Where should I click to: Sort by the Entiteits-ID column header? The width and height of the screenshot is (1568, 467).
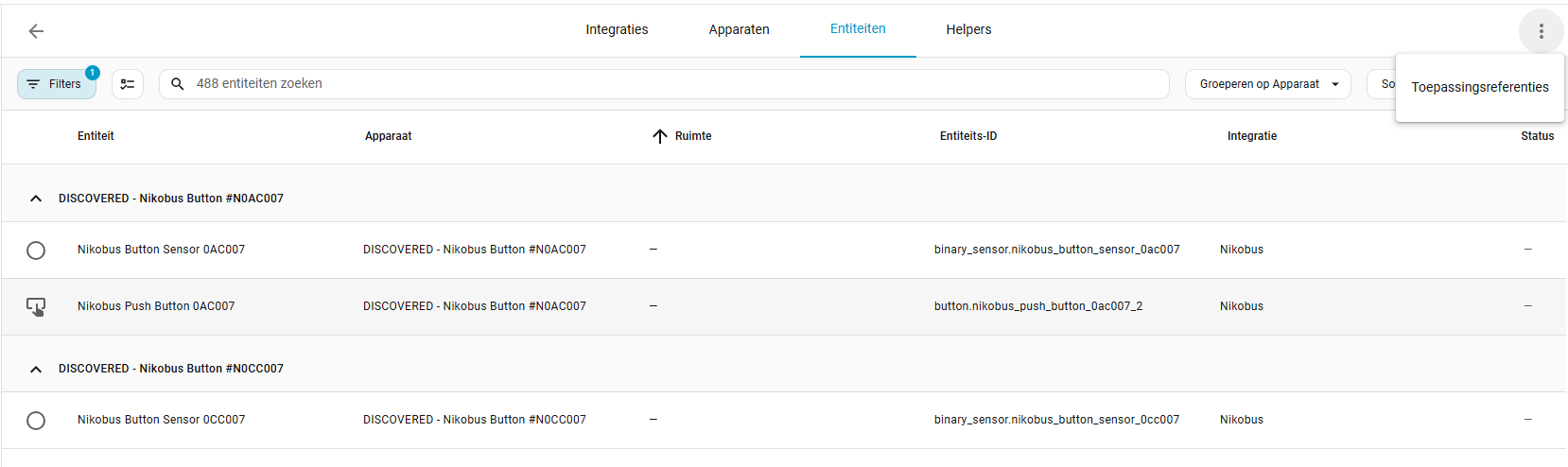(x=967, y=136)
